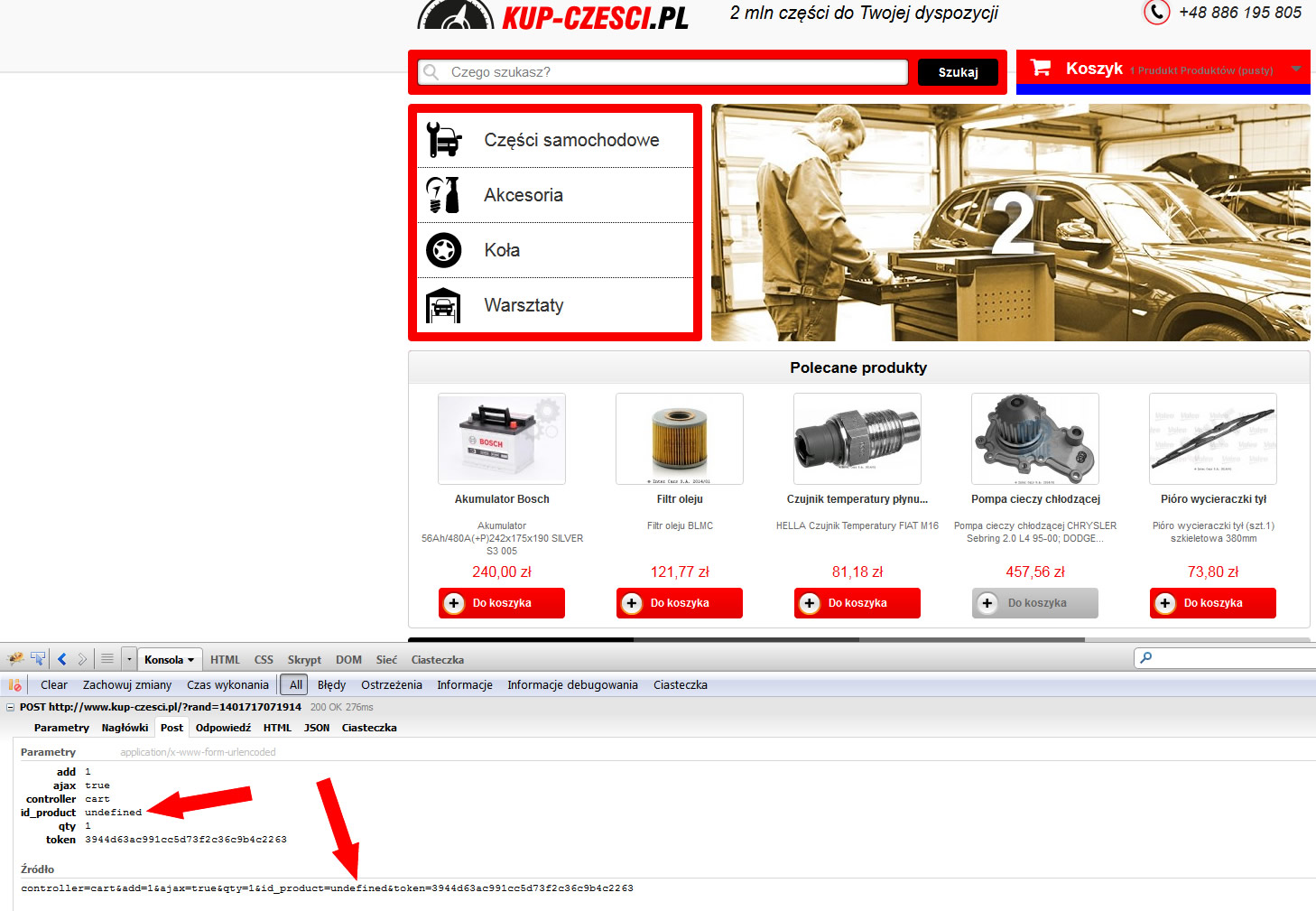Image resolution: width=1316 pixels, height=911 pixels.
Task: Click the Firebug bug icon
Action: click(15, 659)
